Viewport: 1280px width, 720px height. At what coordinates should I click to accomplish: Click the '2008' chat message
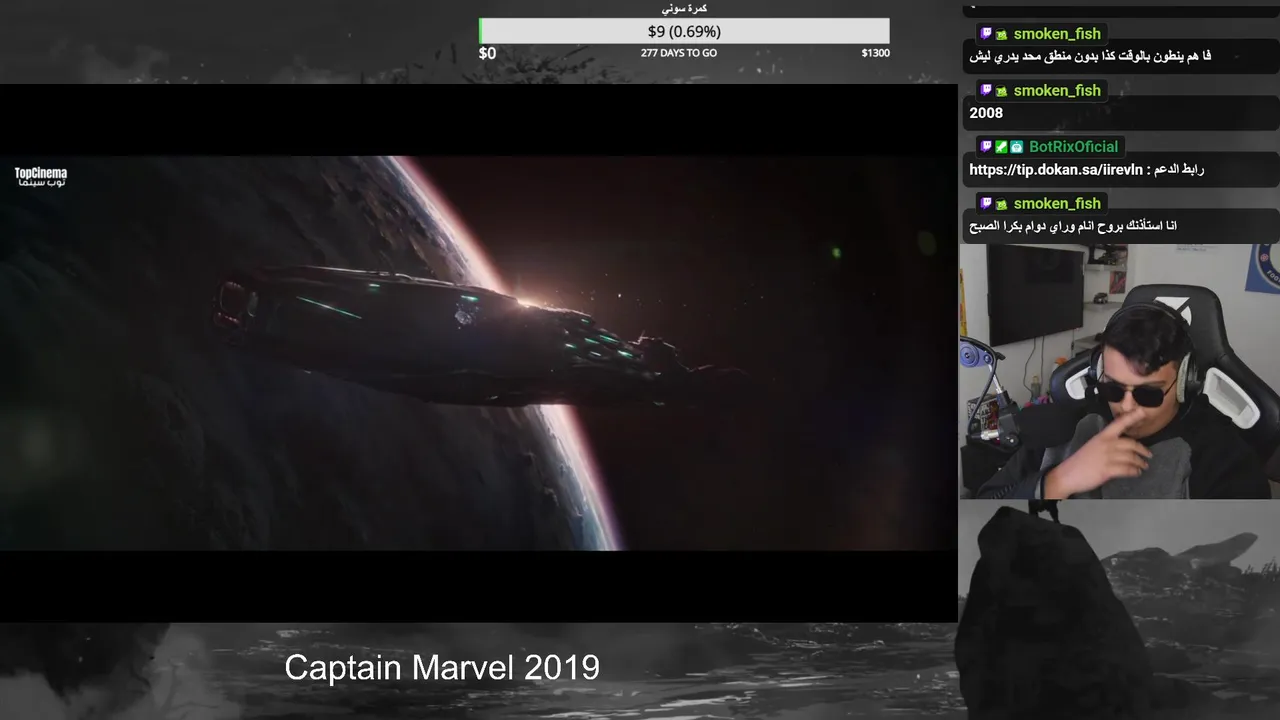[x=986, y=113]
